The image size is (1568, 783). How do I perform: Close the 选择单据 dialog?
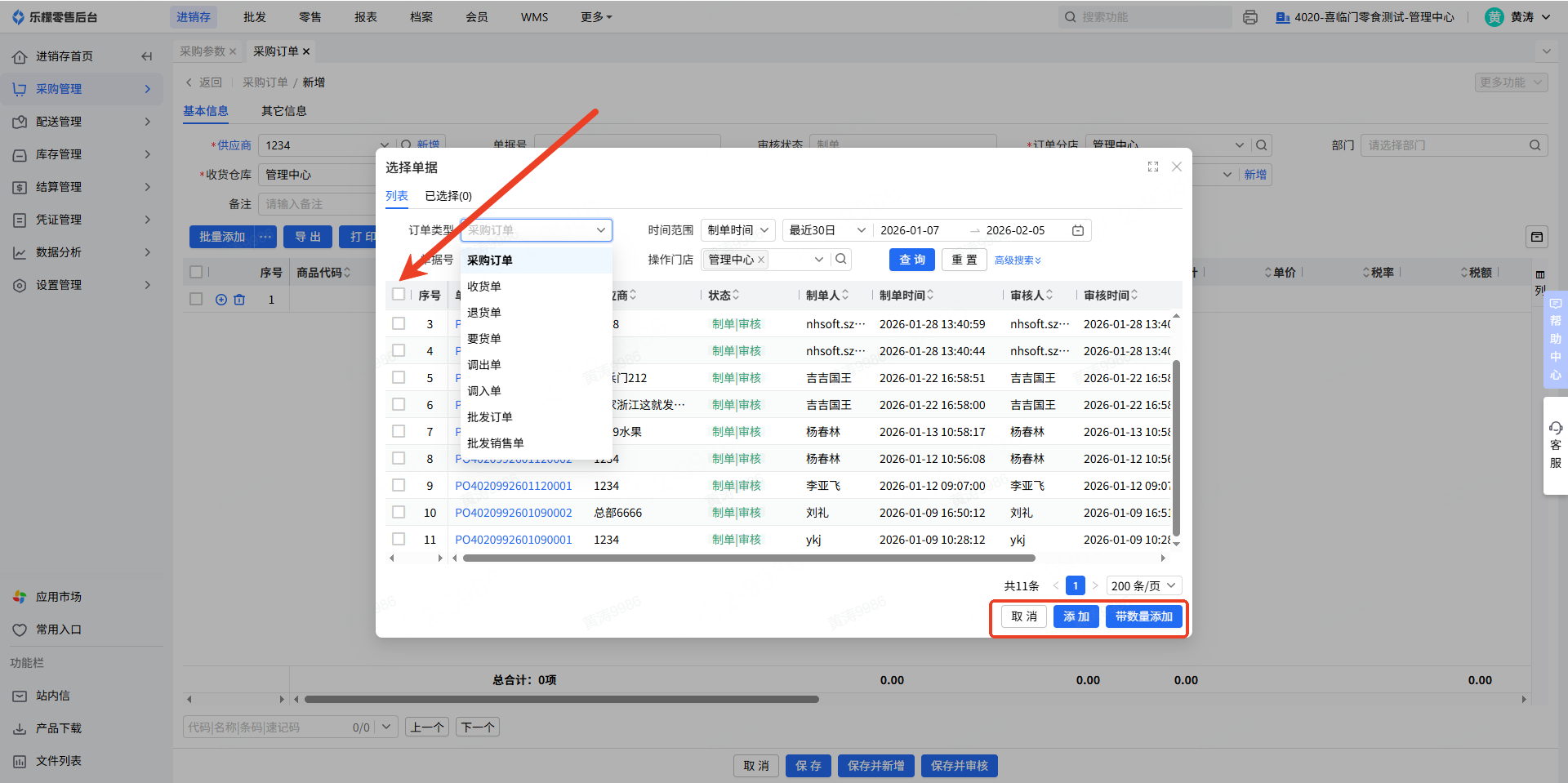pyautogui.click(x=1177, y=167)
